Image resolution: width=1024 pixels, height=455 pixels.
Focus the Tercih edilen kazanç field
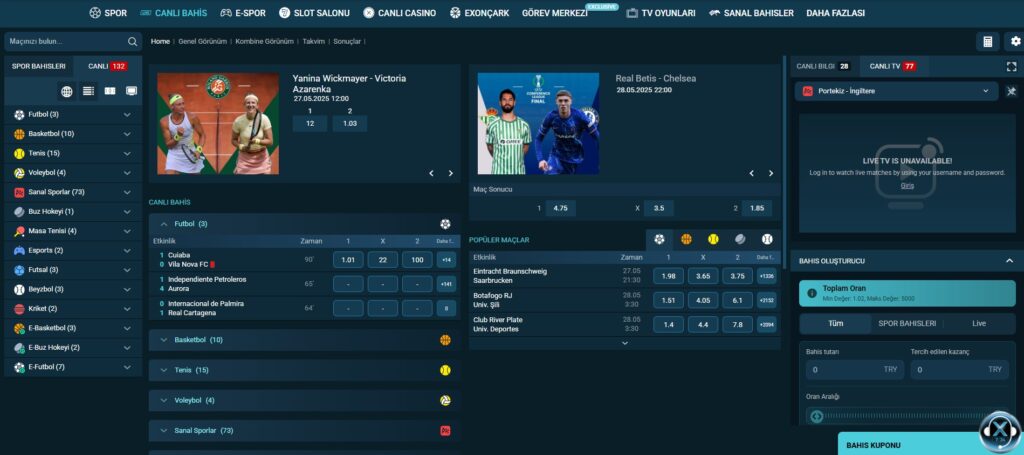[x=959, y=369]
